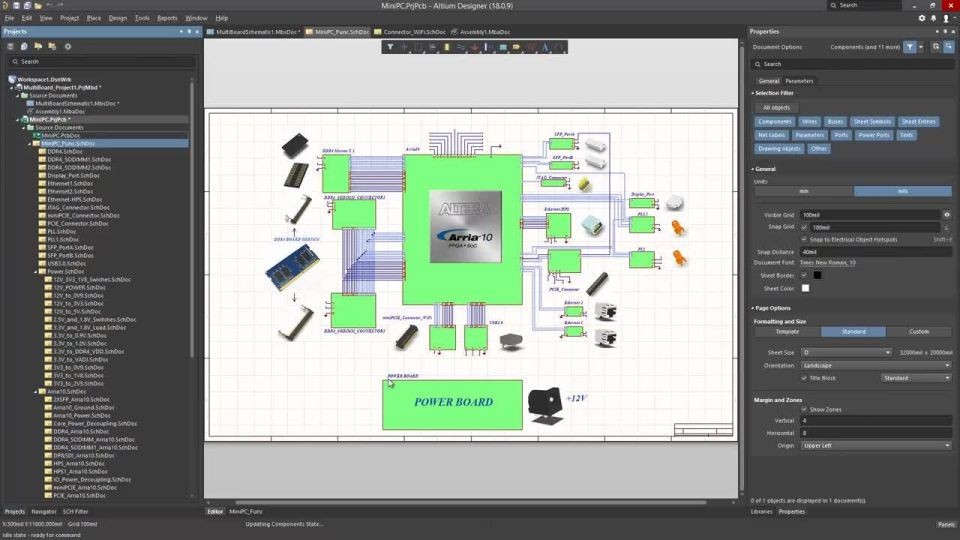Click the yellow place port icon

coord(517,47)
